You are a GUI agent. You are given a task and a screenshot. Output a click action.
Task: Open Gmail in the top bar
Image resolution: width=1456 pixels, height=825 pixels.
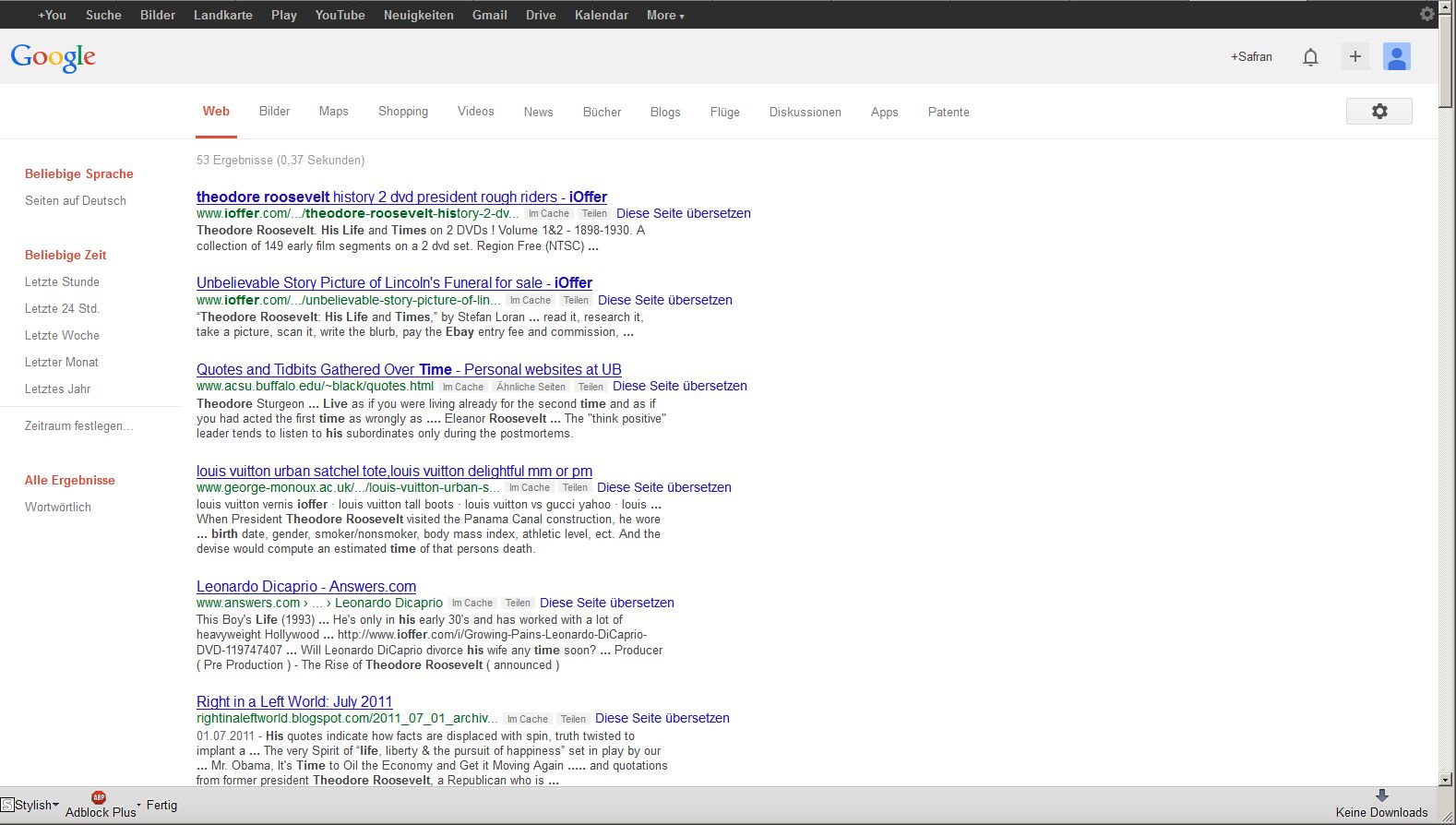pos(490,15)
